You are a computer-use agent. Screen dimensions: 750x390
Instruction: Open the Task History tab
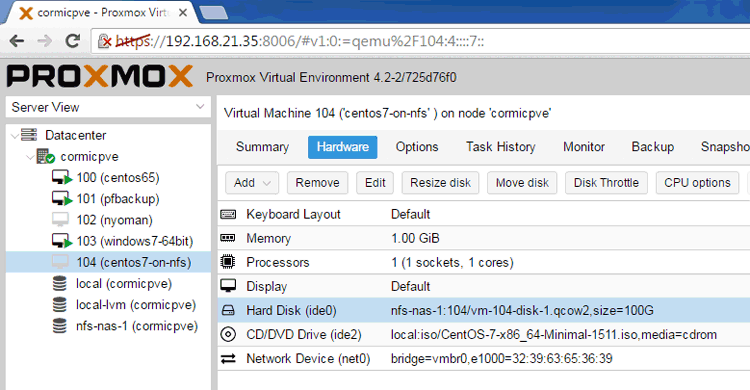click(501, 147)
